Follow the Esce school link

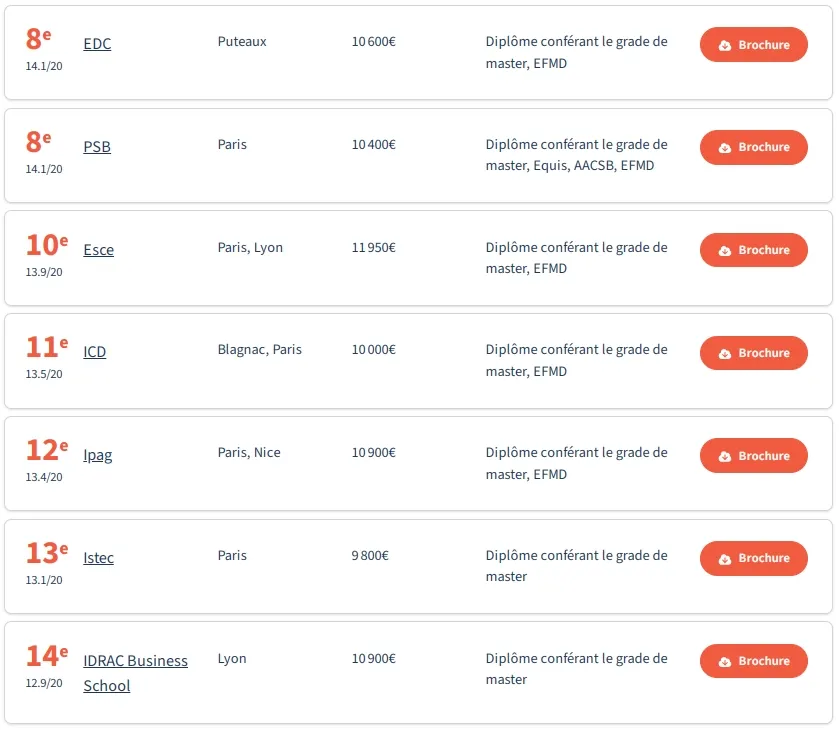(x=98, y=249)
